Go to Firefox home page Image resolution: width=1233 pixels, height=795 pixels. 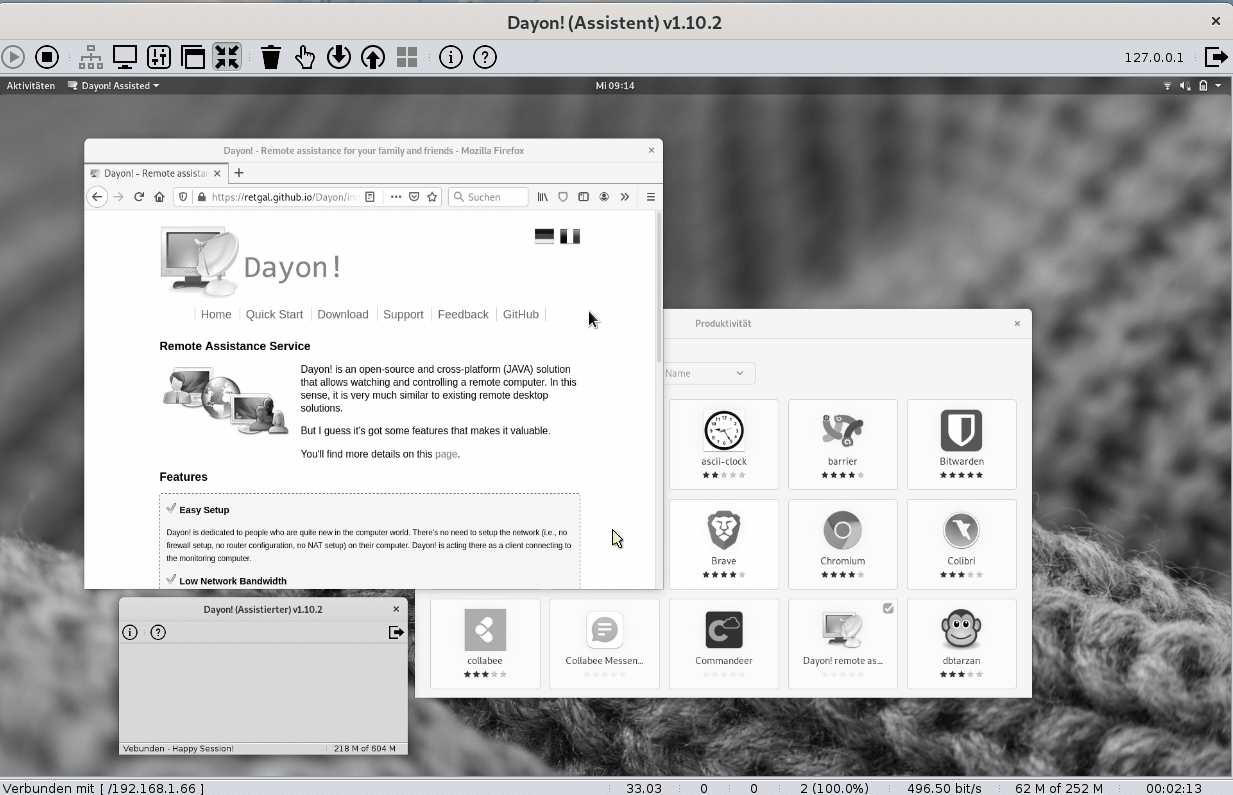(159, 197)
